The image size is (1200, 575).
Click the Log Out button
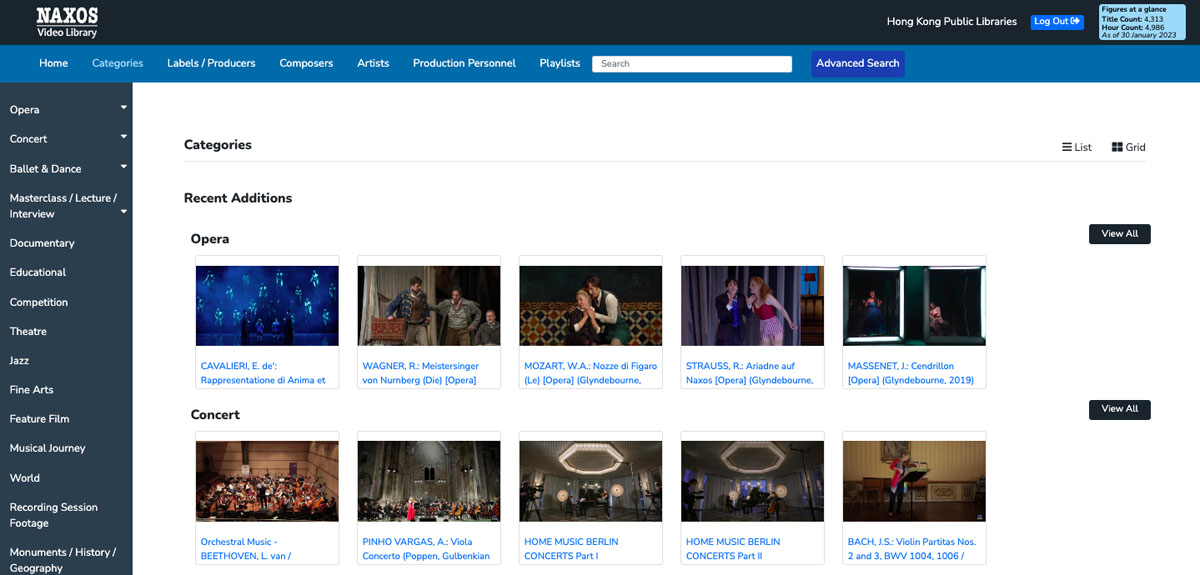[1057, 21]
